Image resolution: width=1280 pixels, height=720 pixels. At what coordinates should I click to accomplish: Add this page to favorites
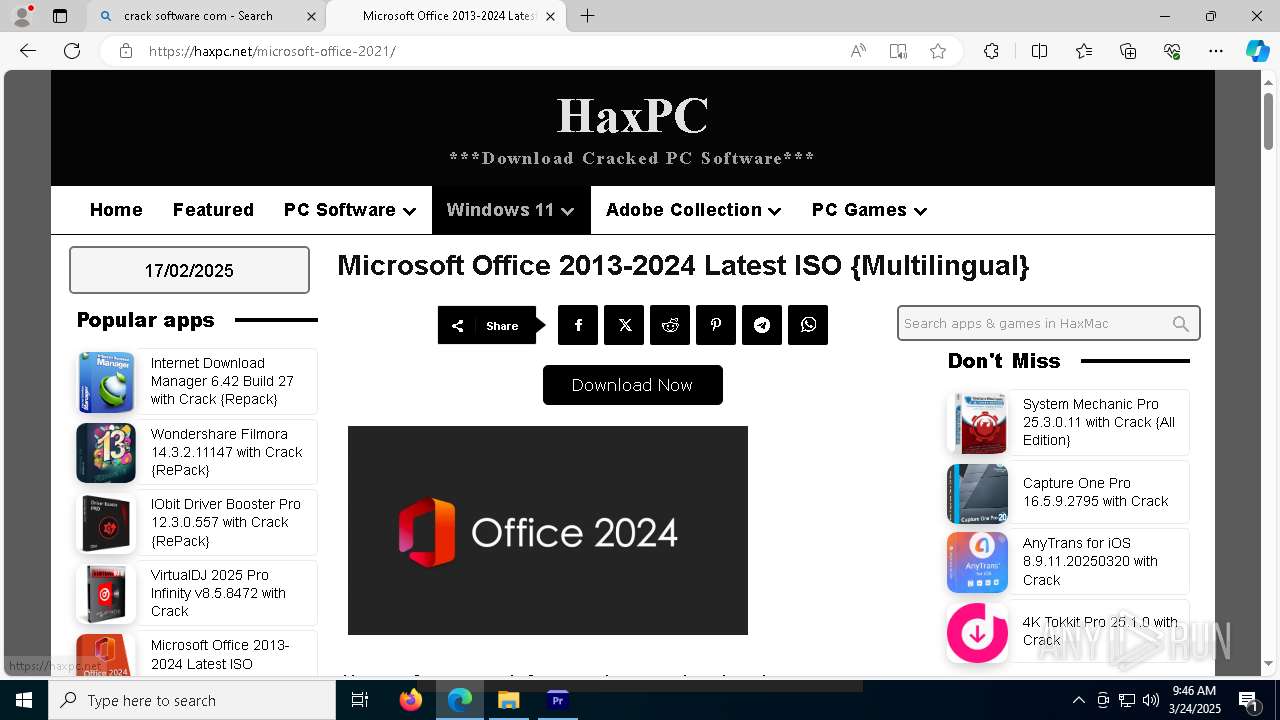938,51
